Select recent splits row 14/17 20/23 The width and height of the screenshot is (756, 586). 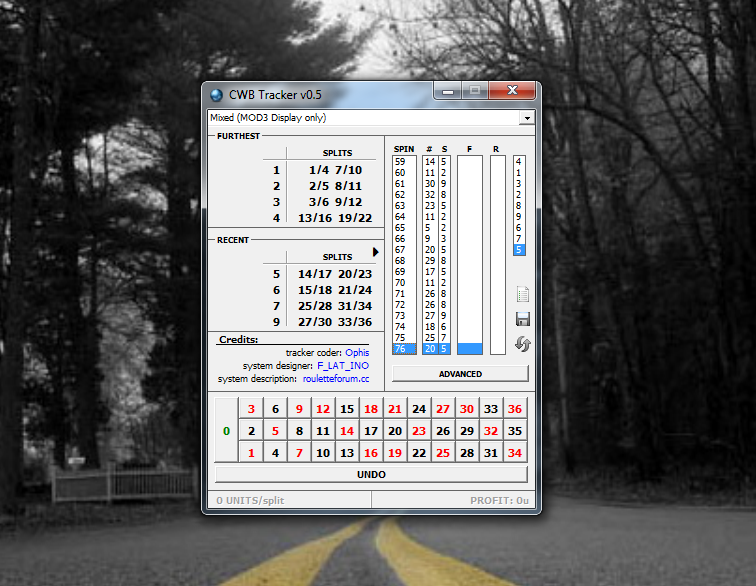click(335, 274)
